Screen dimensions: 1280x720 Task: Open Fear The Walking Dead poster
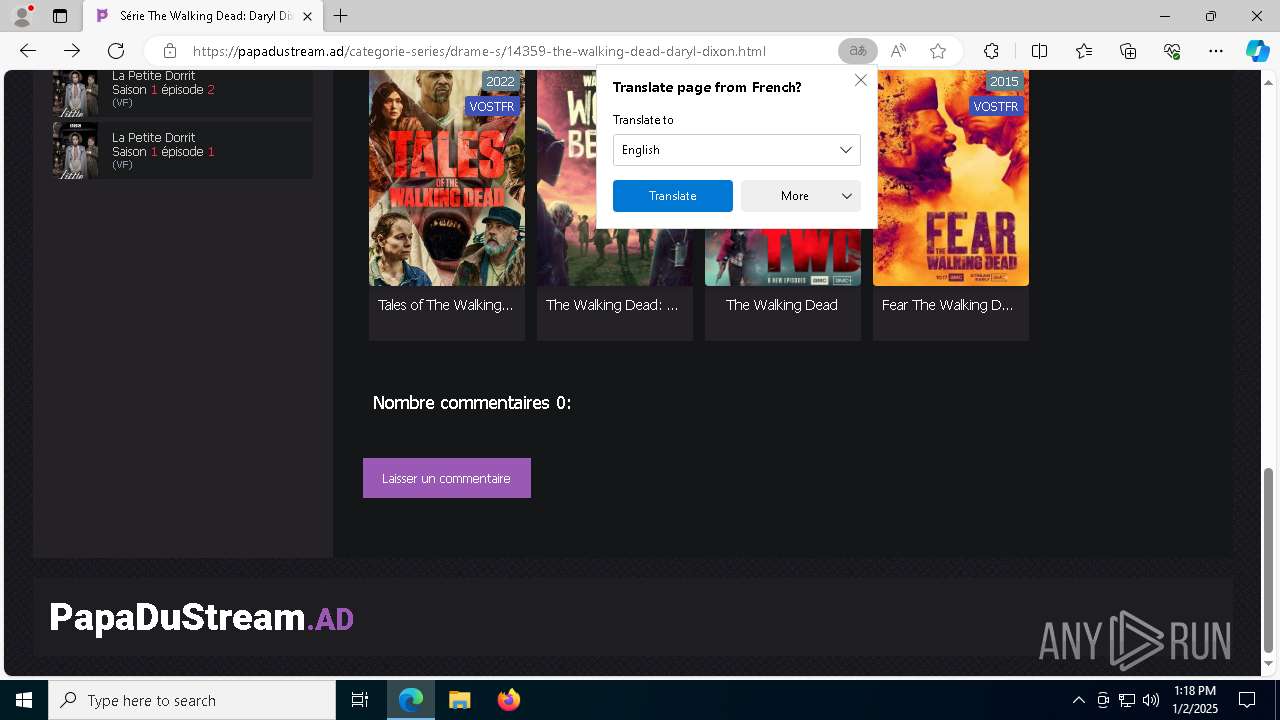[x=951, y=178]
